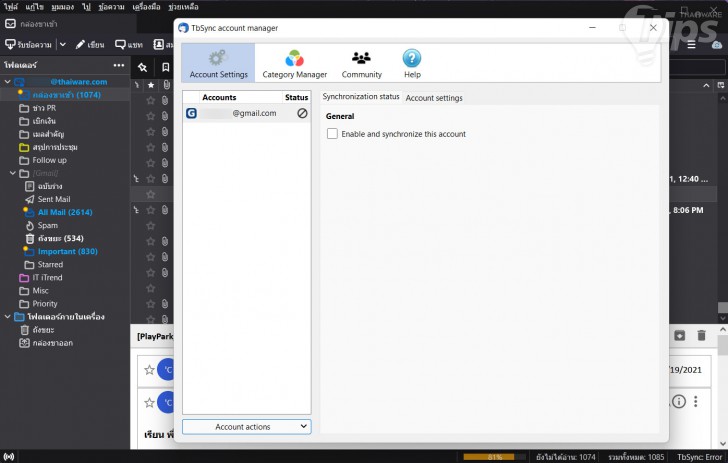Viewport: 728px width, 463px height.
Task: Click the starred column header icon
Action: [x=151, y=85]
